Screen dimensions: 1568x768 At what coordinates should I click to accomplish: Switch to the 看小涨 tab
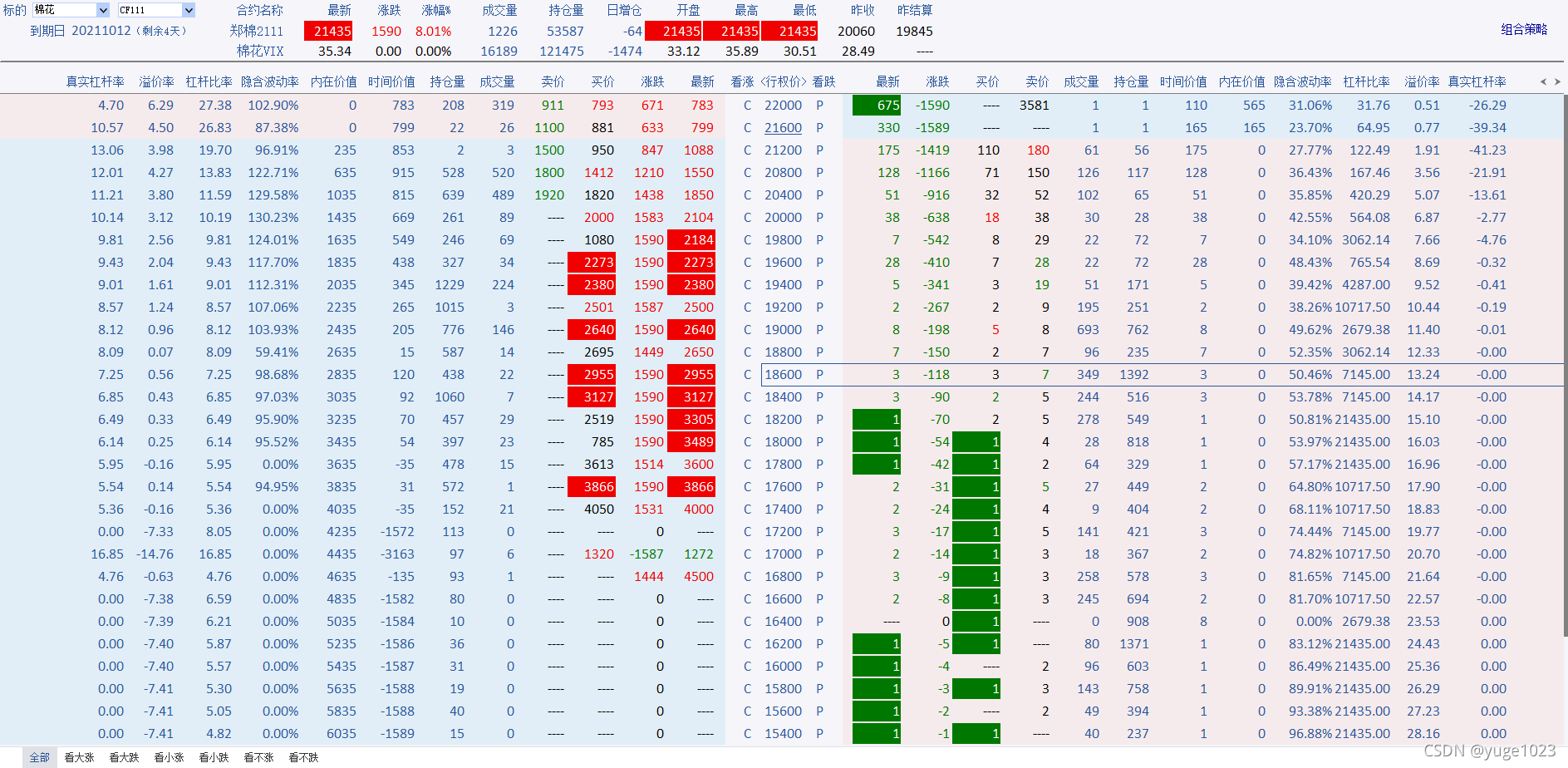tap(169, 757)
